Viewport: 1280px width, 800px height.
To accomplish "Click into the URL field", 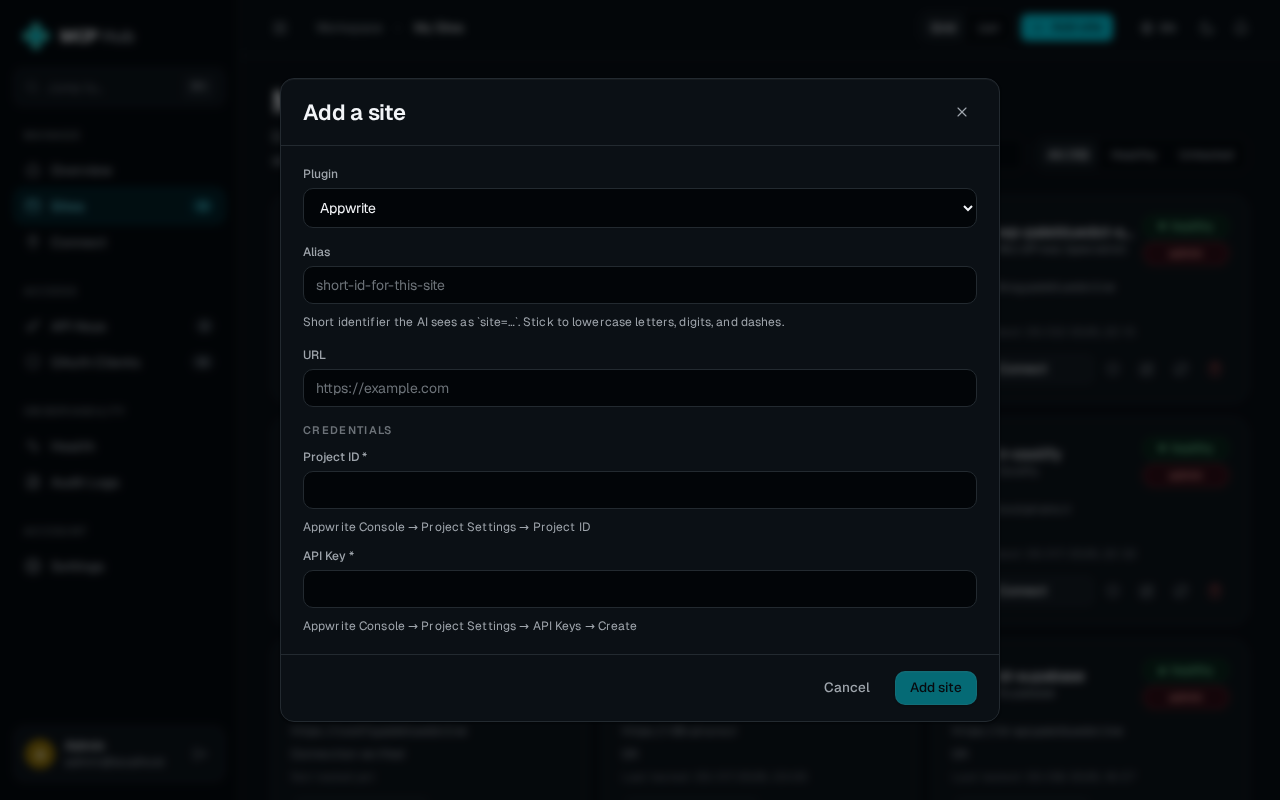I will pyautogui.click(x=640, y=388).
